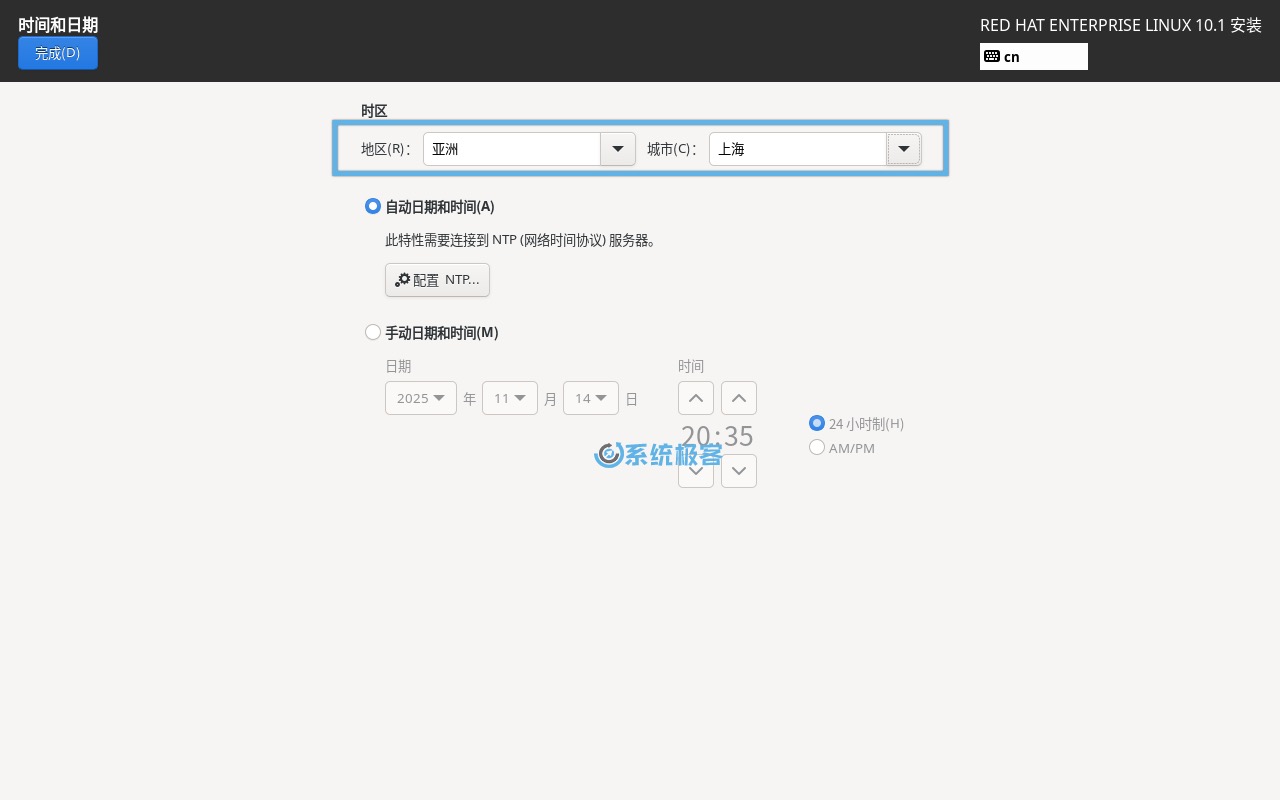Open the 地区 region dropdown arrow
Viewport: 1280px width, 800px height.
click(x=618, y=149)
